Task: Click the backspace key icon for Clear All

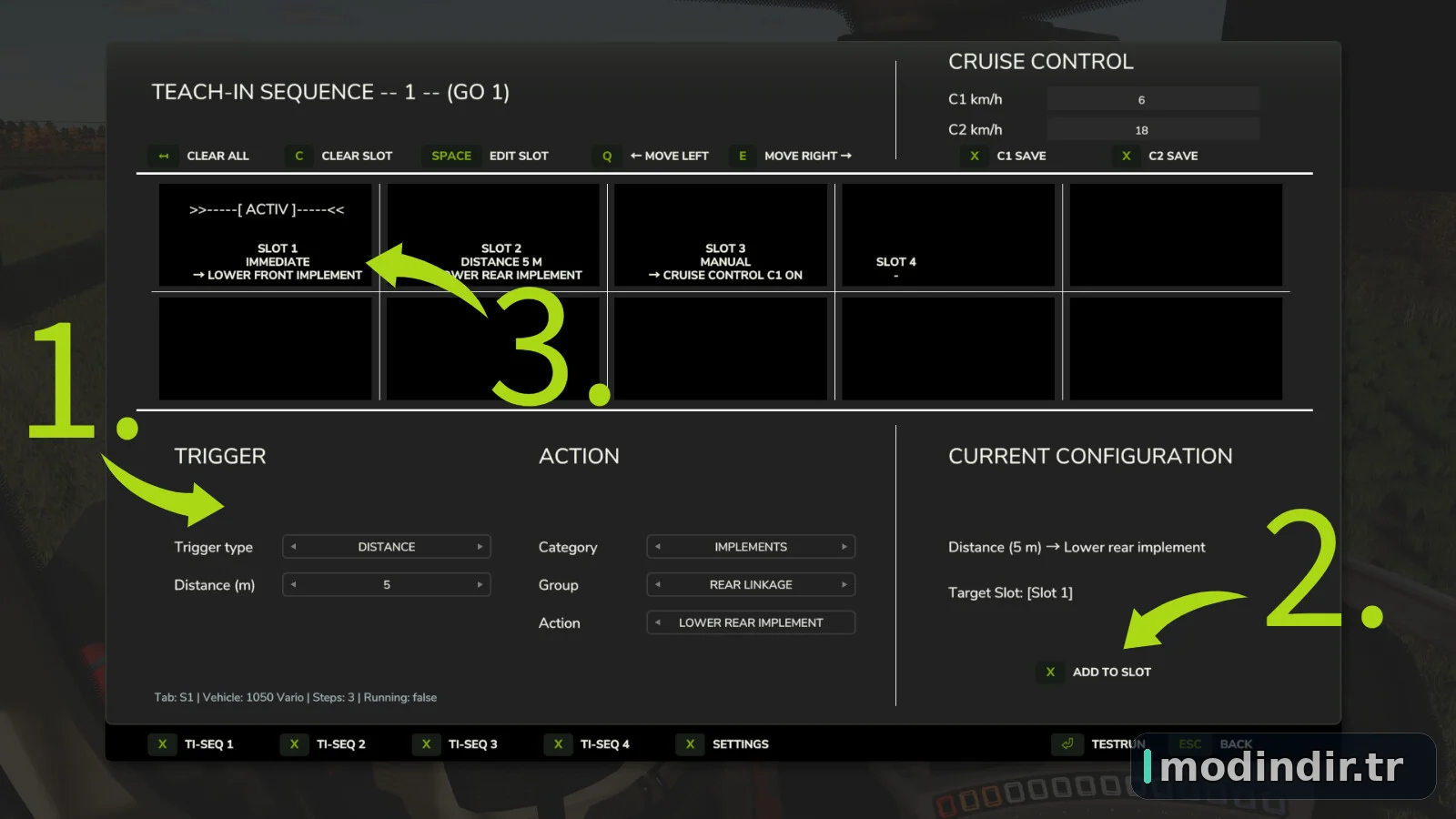Action: [x=164, y=156]
